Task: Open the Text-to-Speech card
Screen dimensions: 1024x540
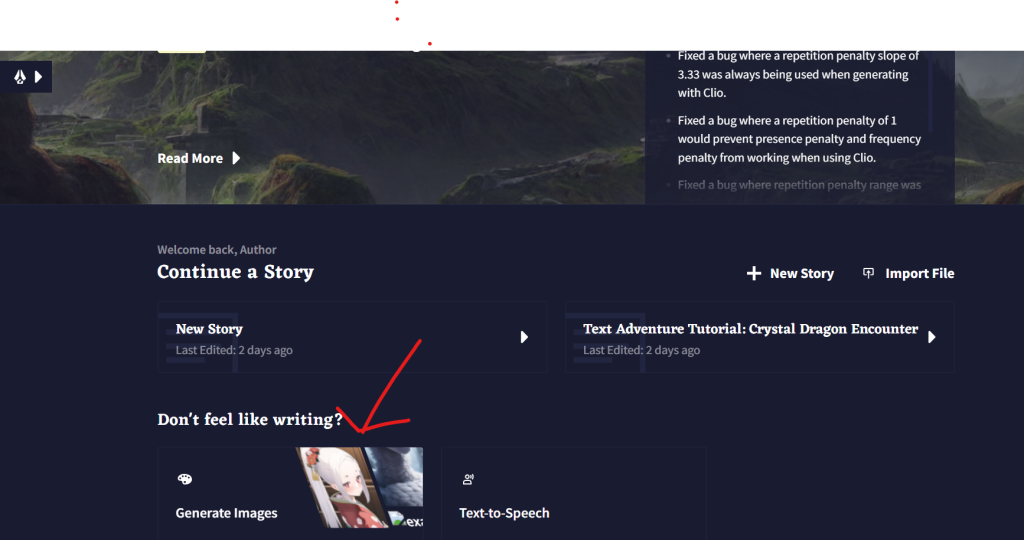Action: [573, 494]
